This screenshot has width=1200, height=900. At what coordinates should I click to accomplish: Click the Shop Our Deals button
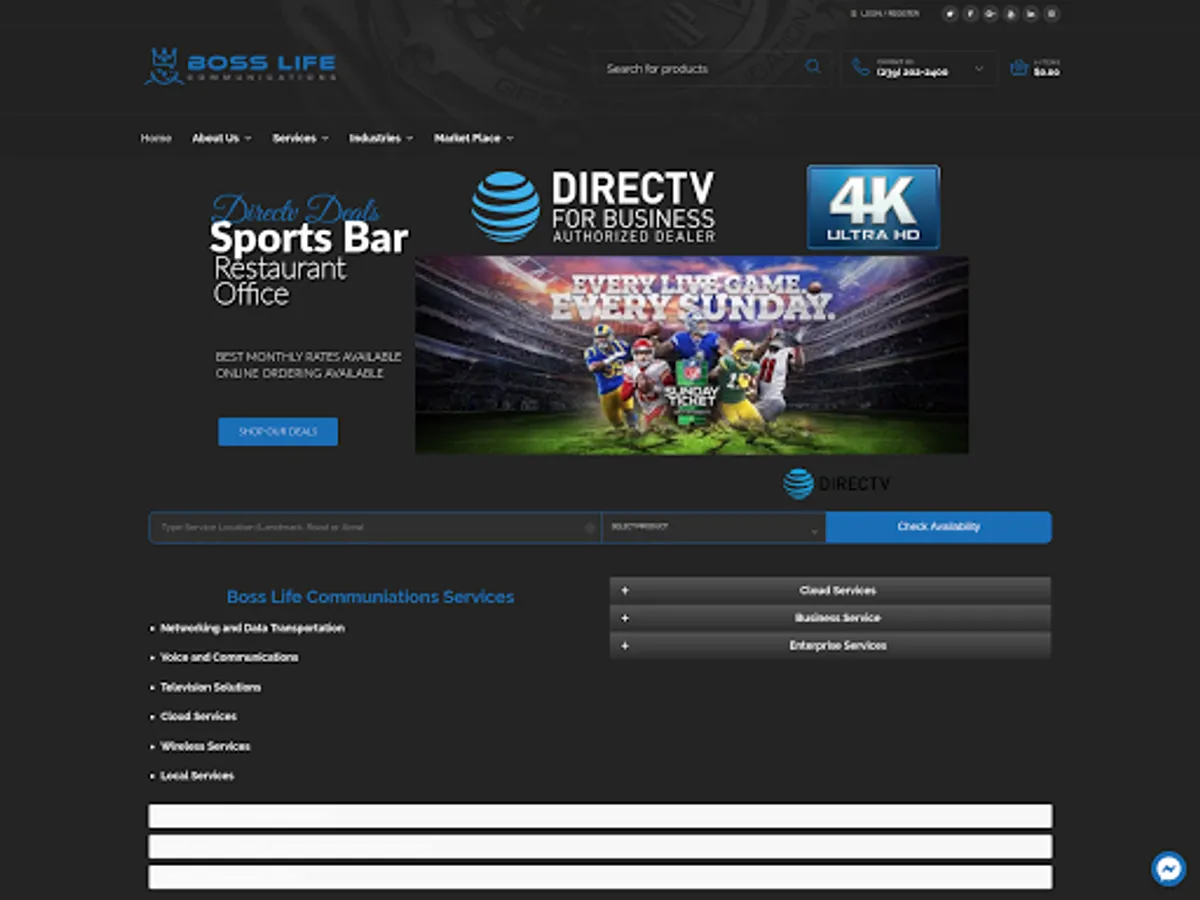[278, 432]
